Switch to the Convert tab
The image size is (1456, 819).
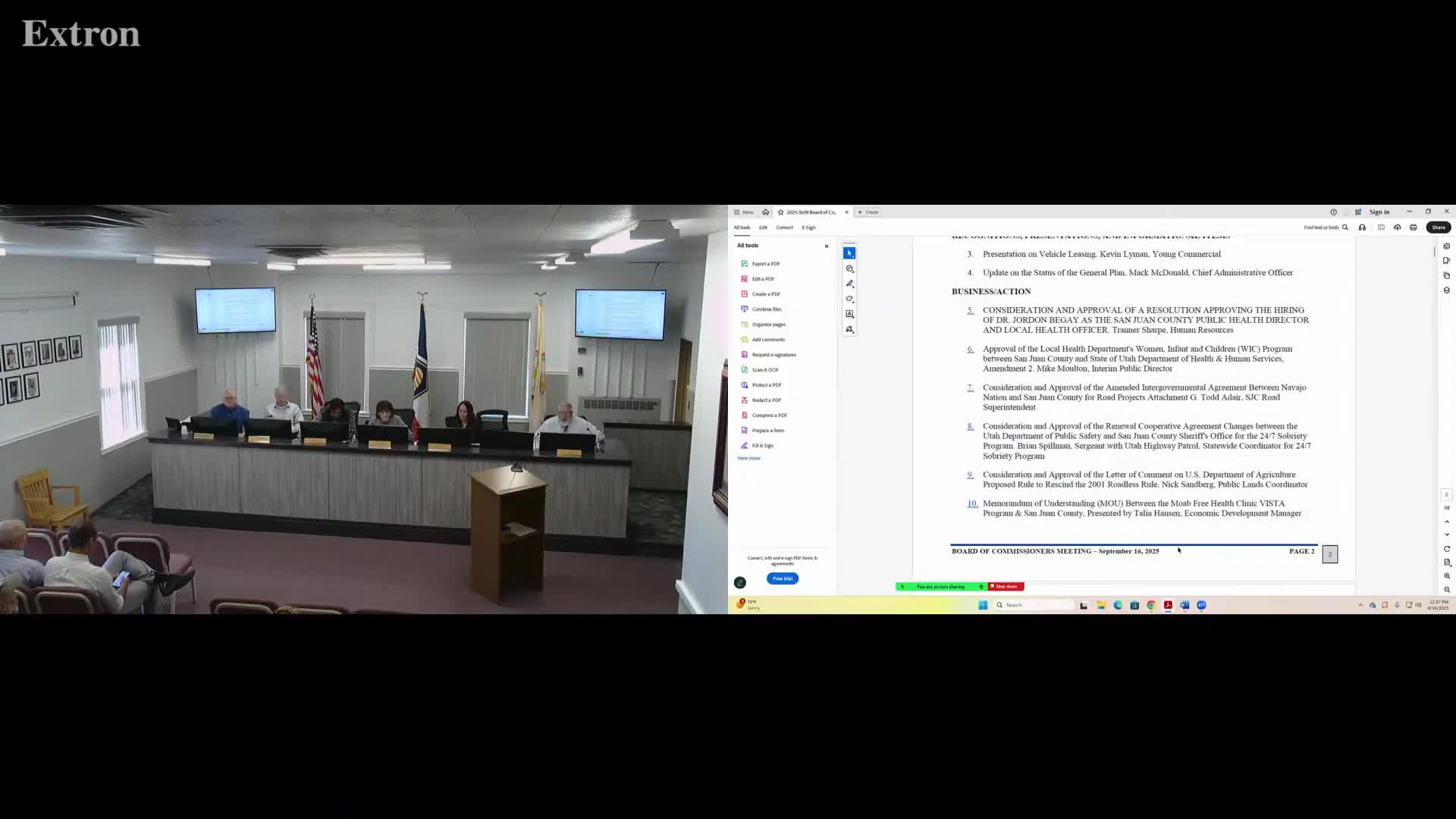coord(784,227)
